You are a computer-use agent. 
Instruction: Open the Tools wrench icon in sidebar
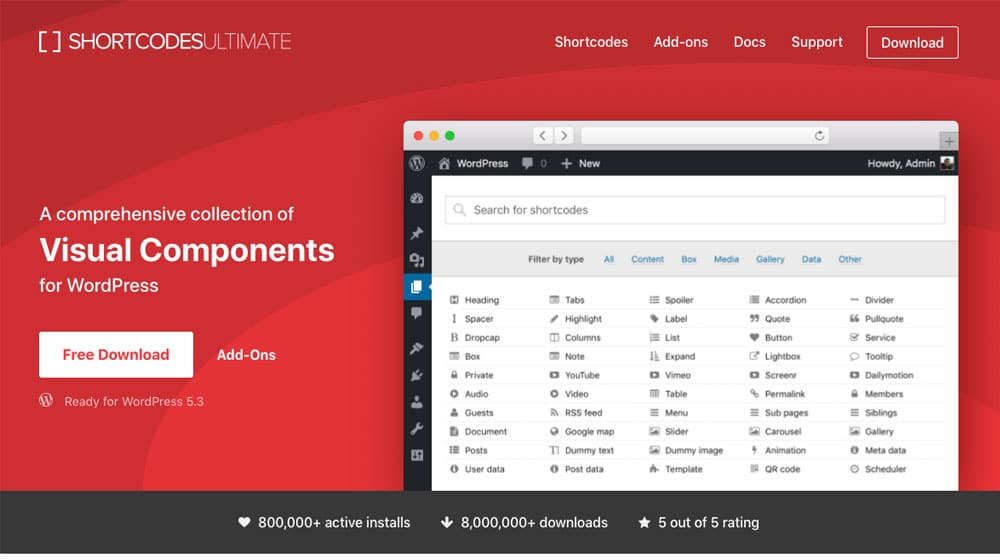tap(417, 429)
